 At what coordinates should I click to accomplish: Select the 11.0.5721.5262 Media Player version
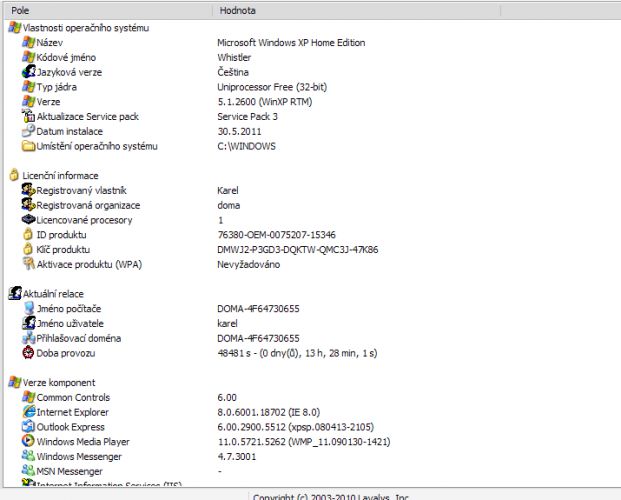[304, 442]
